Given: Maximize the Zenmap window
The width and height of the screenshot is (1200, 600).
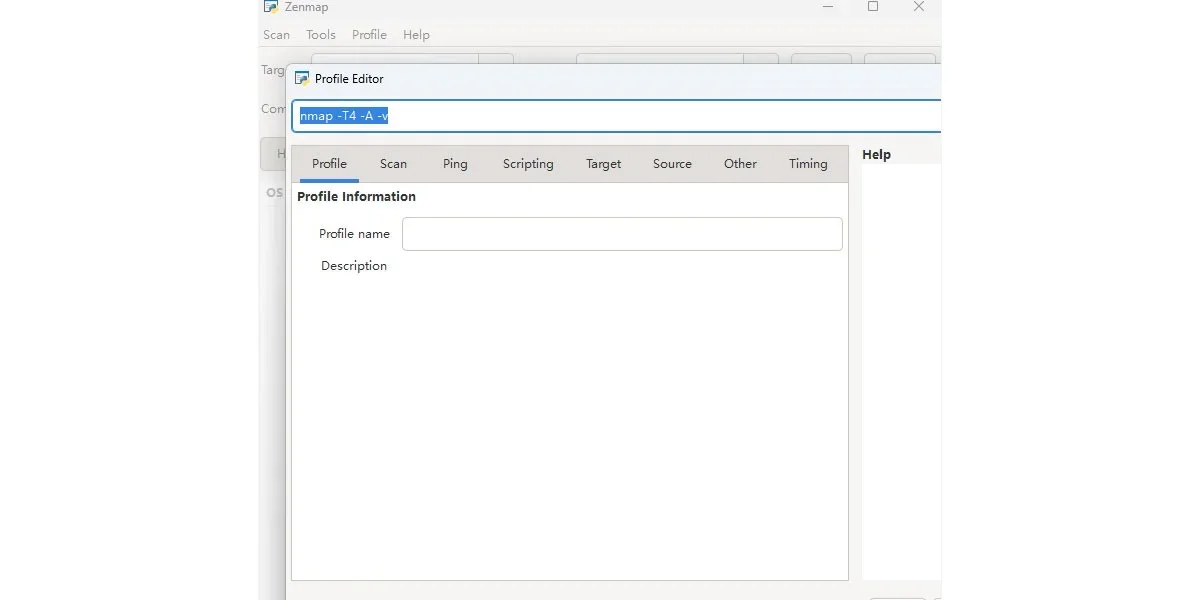Looking at the screenshot, I should click(873, 7).
